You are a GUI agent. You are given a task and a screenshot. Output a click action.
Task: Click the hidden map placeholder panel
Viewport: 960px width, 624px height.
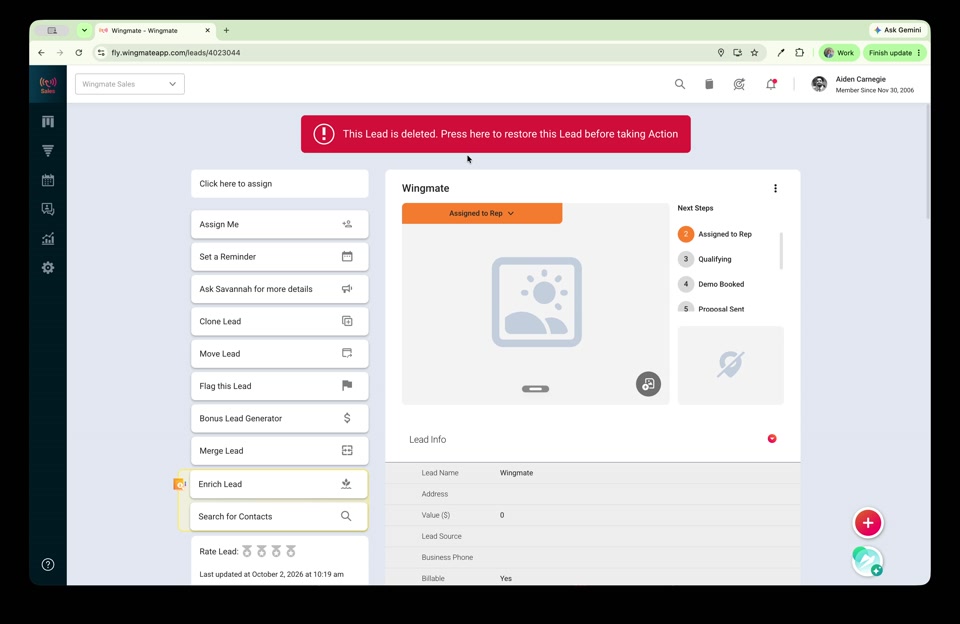tap(730, 365)
